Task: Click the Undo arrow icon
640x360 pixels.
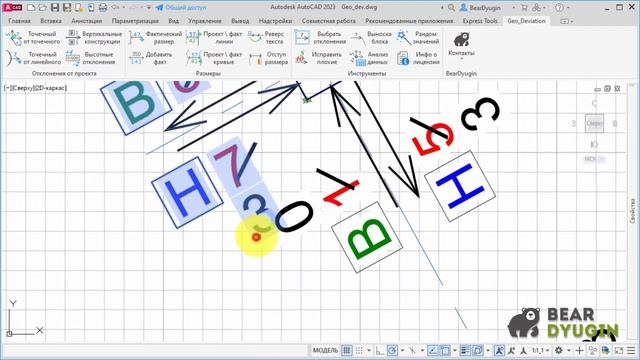Action: tap(115, 7)
